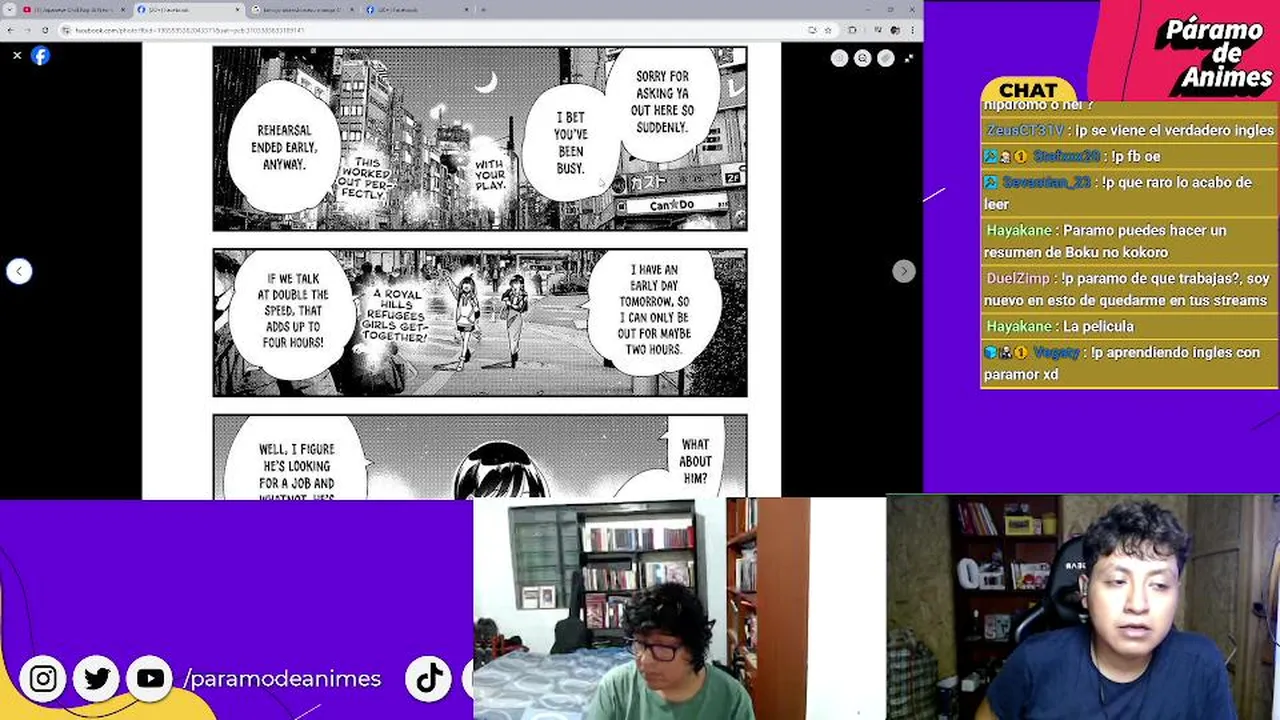Click browser forward arrow
This screenshot has height=720, width=1280.
pyautogui.click(x=27, y=30)
